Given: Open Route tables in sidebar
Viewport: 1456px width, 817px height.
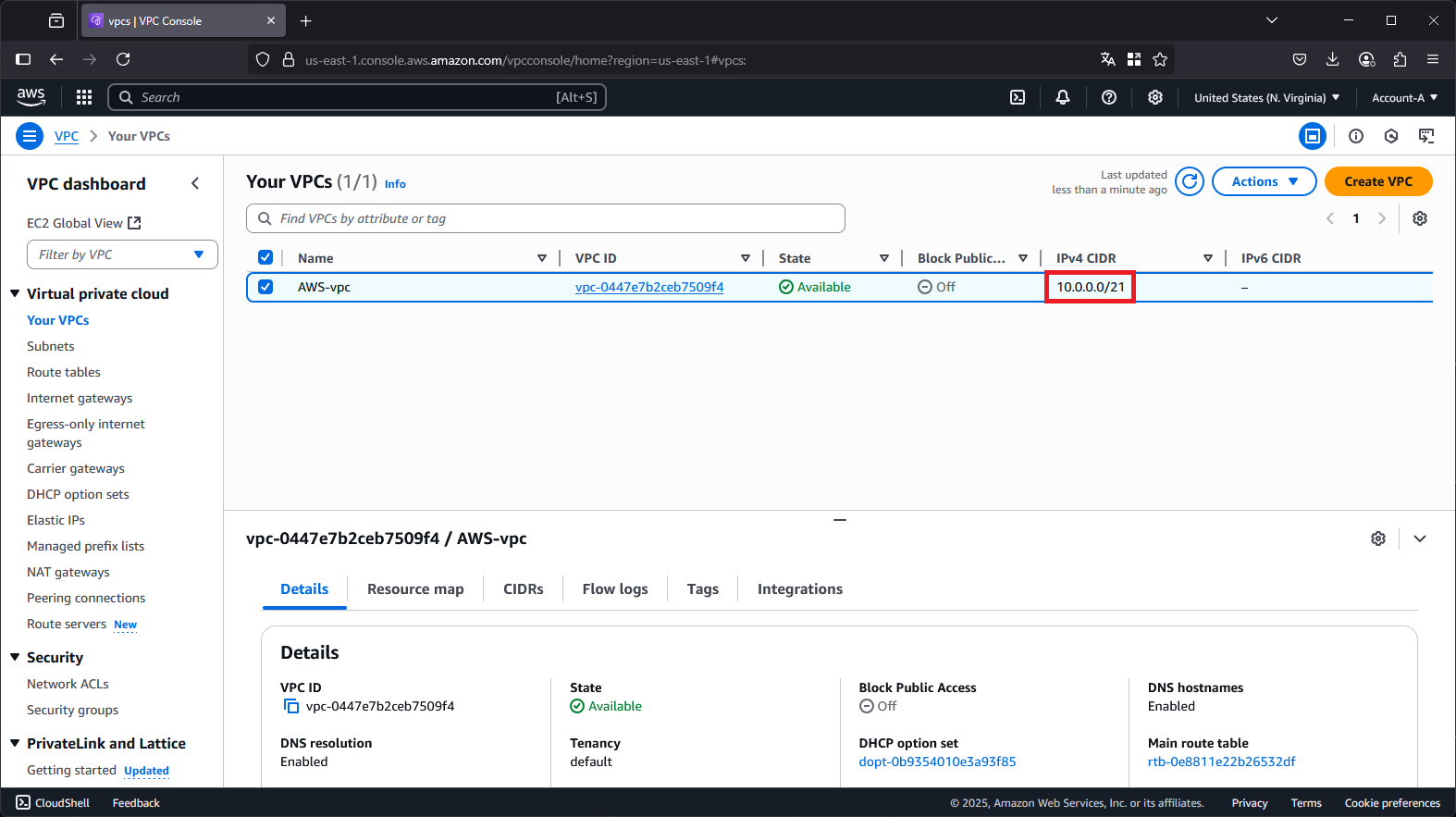Looking at the screenshot, I should click(64, 372).
